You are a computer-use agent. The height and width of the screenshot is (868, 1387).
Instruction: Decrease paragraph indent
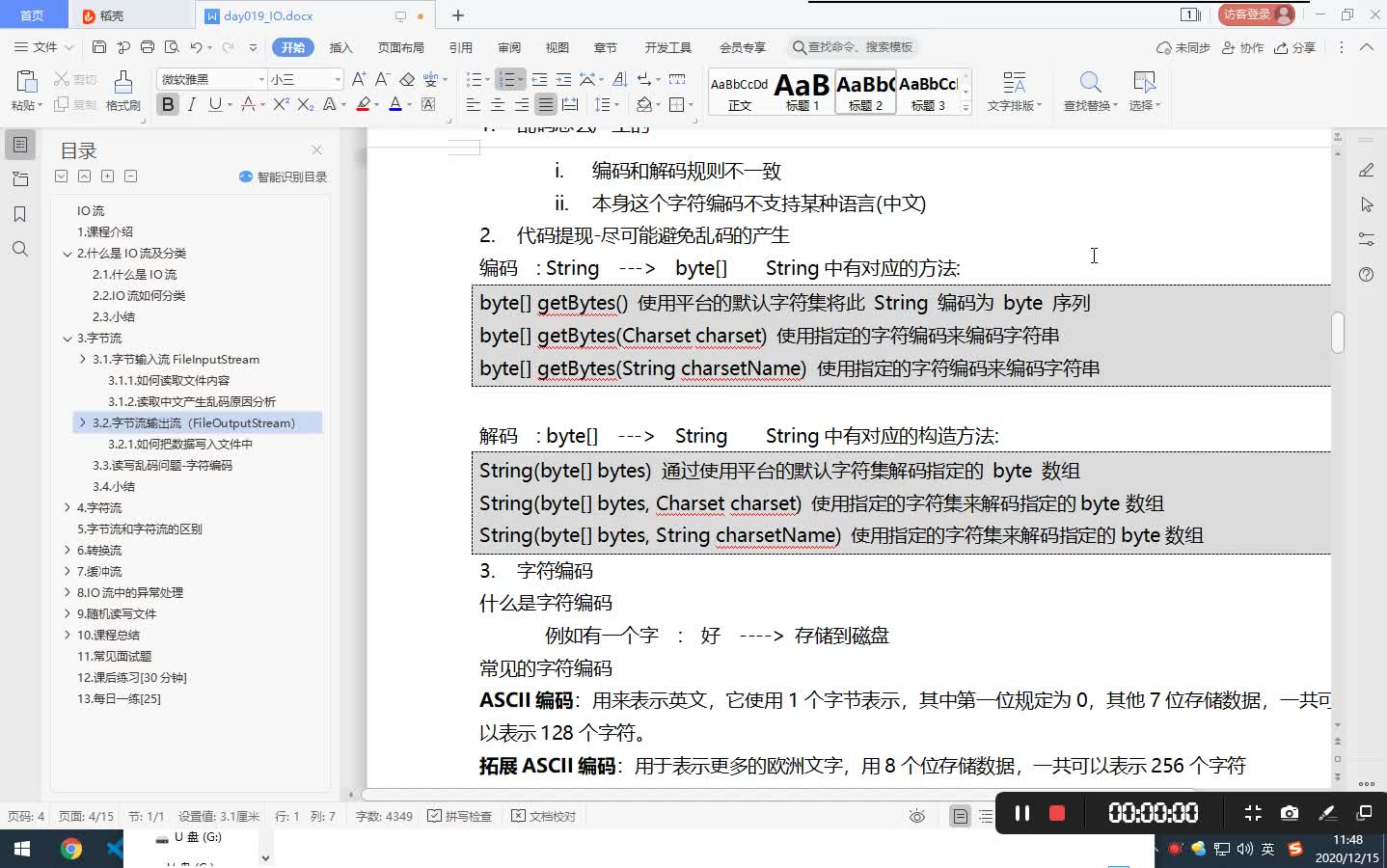[539, 79]
